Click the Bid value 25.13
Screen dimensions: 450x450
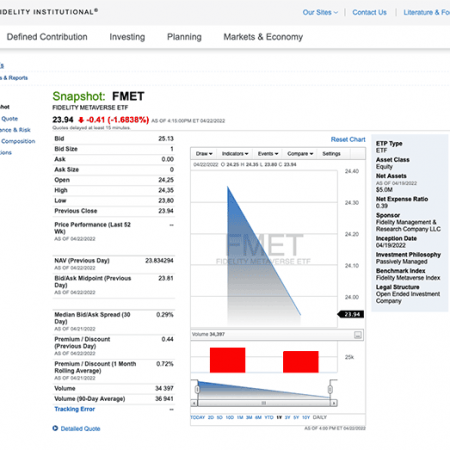pyautogui.click(x=166, y=139)
